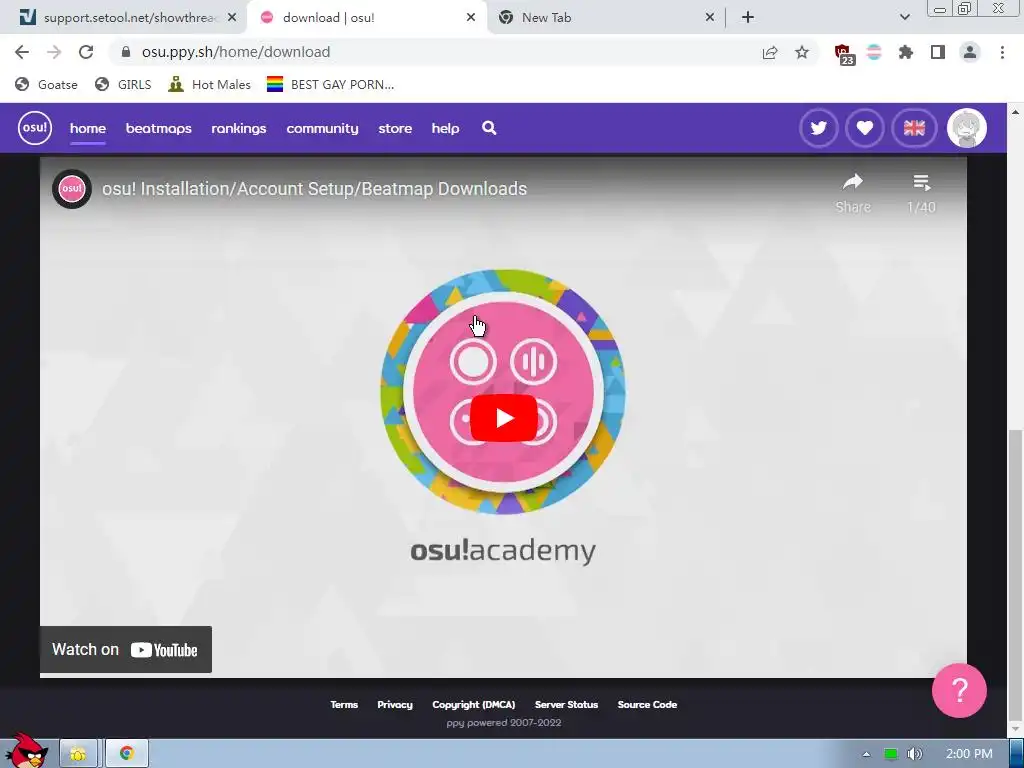
Task: Open the Privacy footer link
Action: [x=394, y=705]
